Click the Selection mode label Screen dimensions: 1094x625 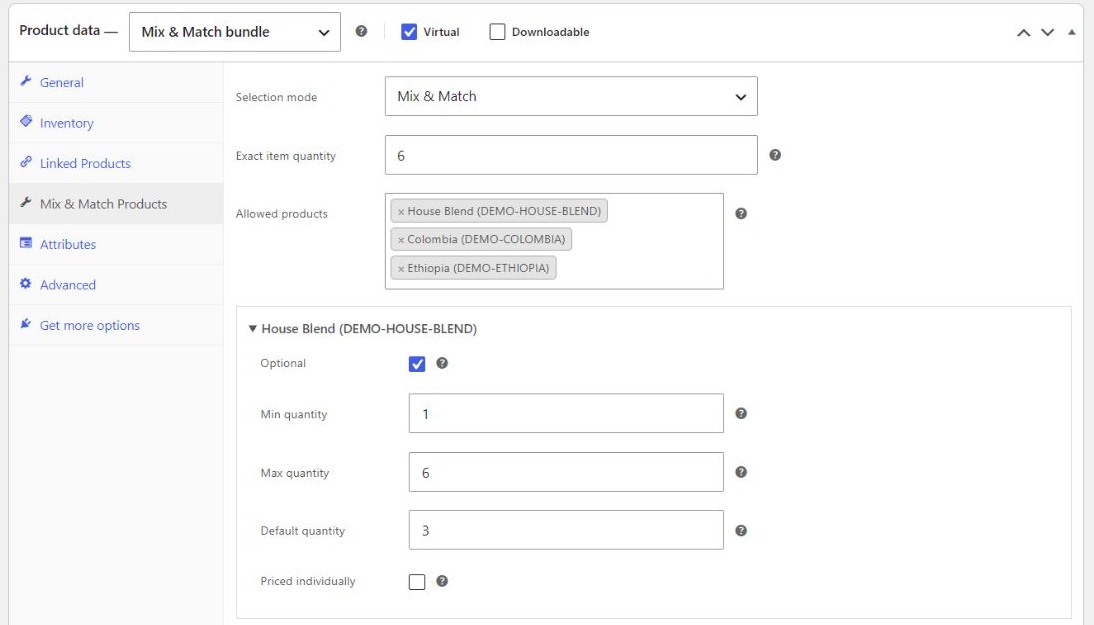click(276, 97)
